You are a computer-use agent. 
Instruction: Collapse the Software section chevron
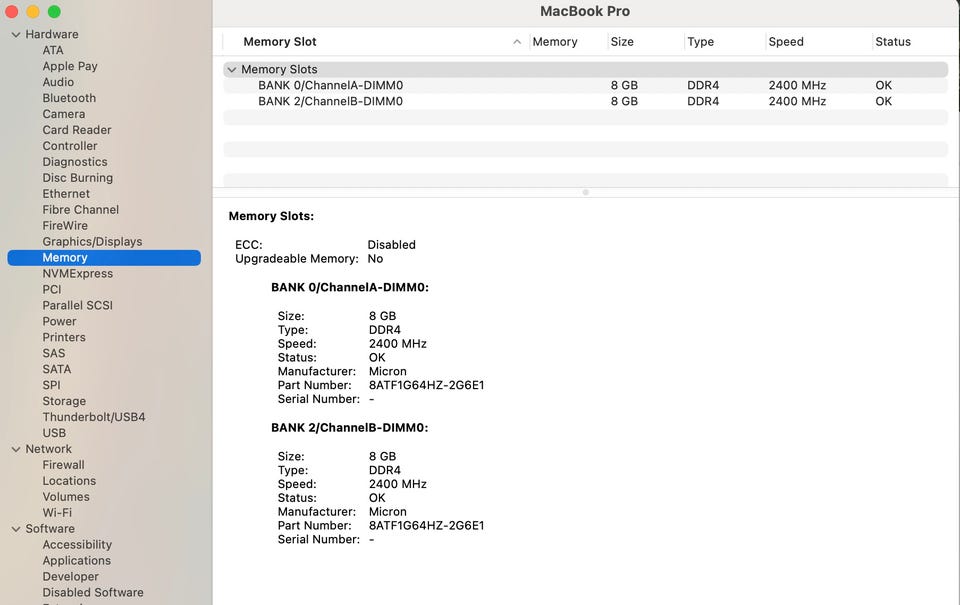tap(16, 529)
